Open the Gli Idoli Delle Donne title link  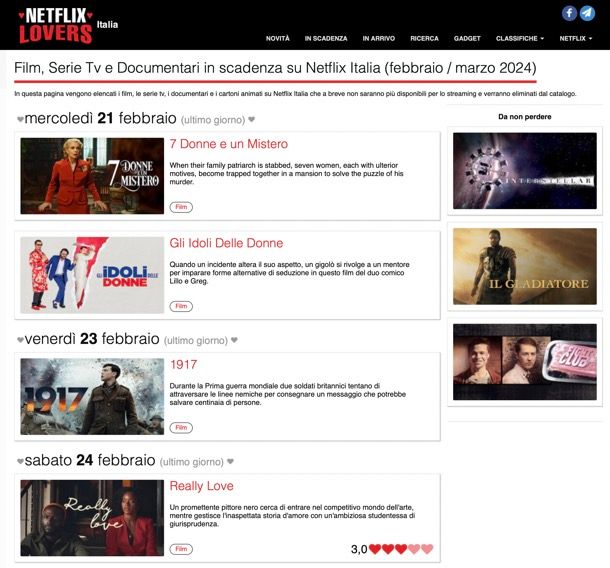click(x=226, y=243)
